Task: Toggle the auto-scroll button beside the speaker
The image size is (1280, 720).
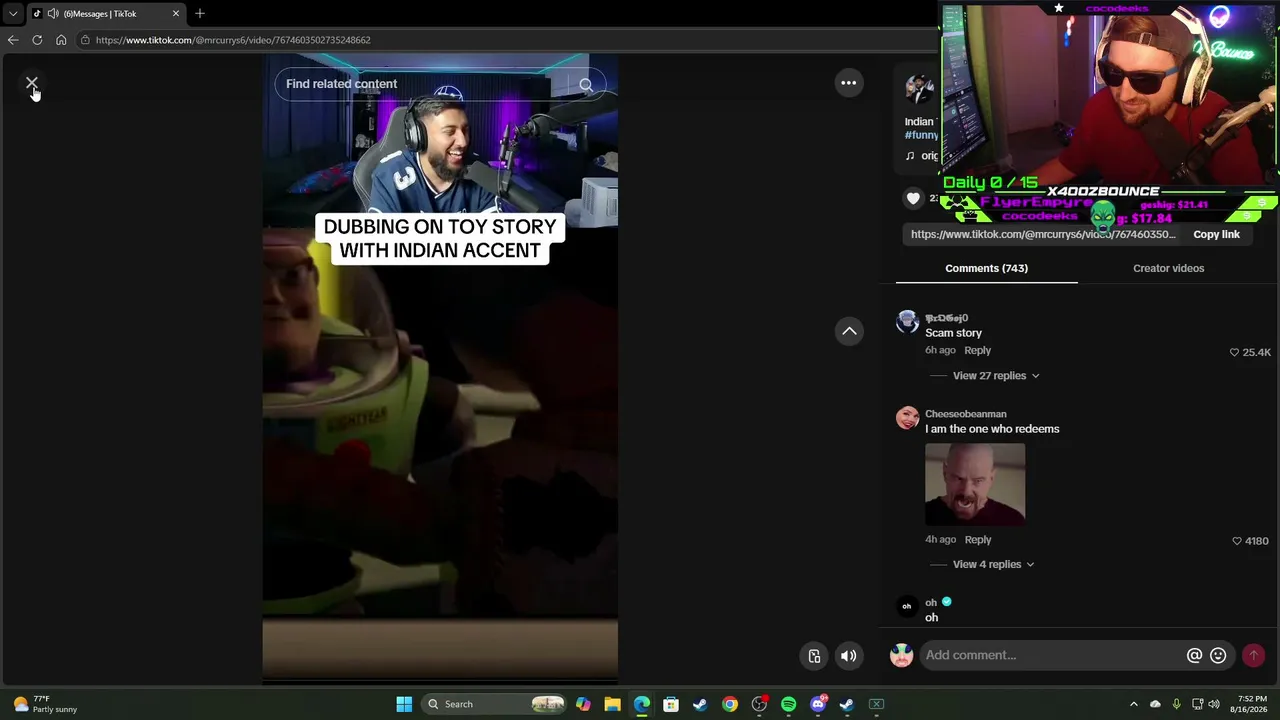Action: click(x=814, y=656)
